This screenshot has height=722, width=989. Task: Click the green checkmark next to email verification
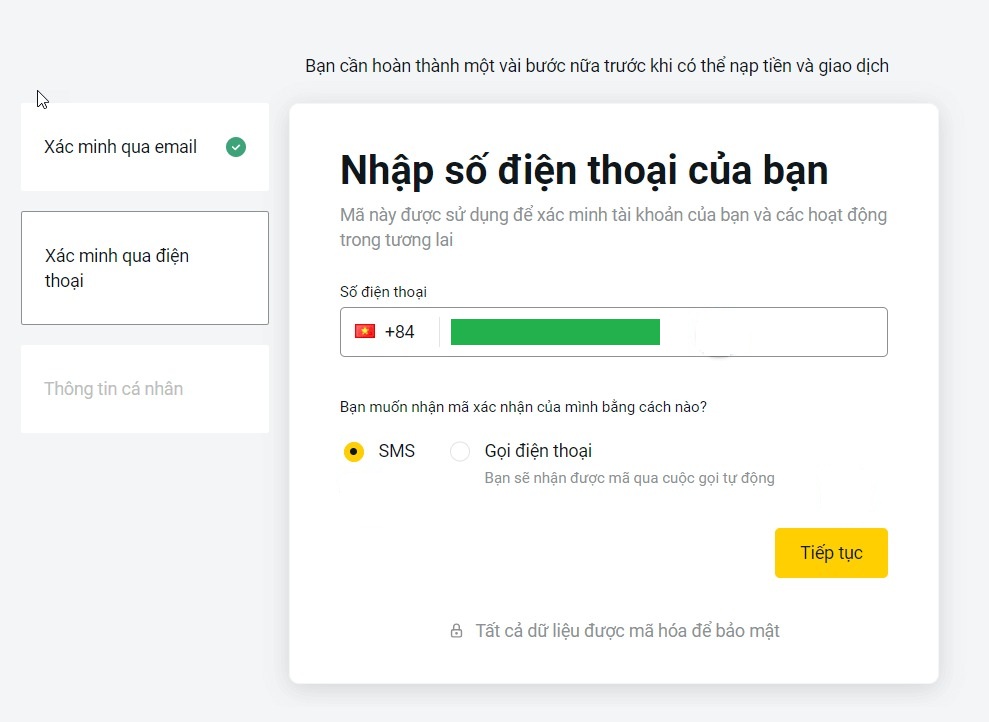[x=236, y=147]
